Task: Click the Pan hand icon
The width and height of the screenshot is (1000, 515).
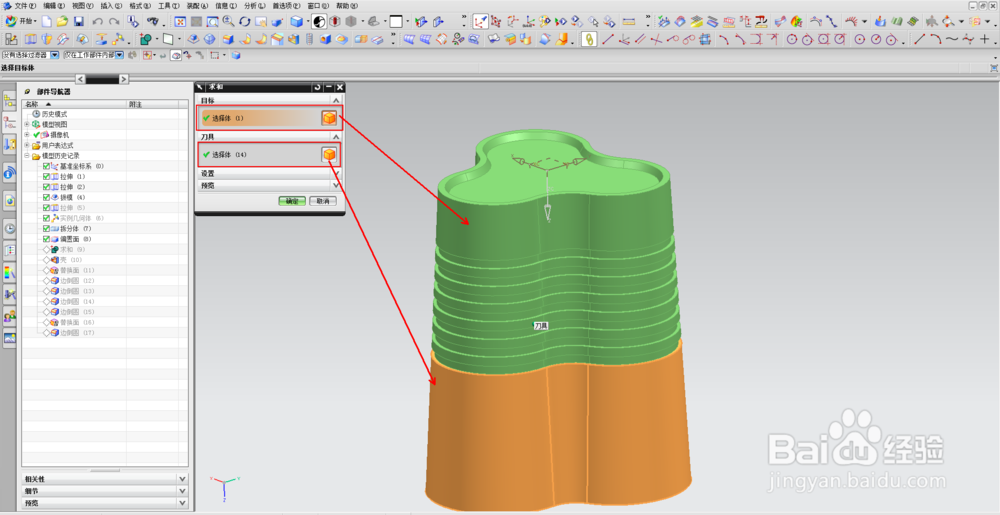Action: [261, 22]
